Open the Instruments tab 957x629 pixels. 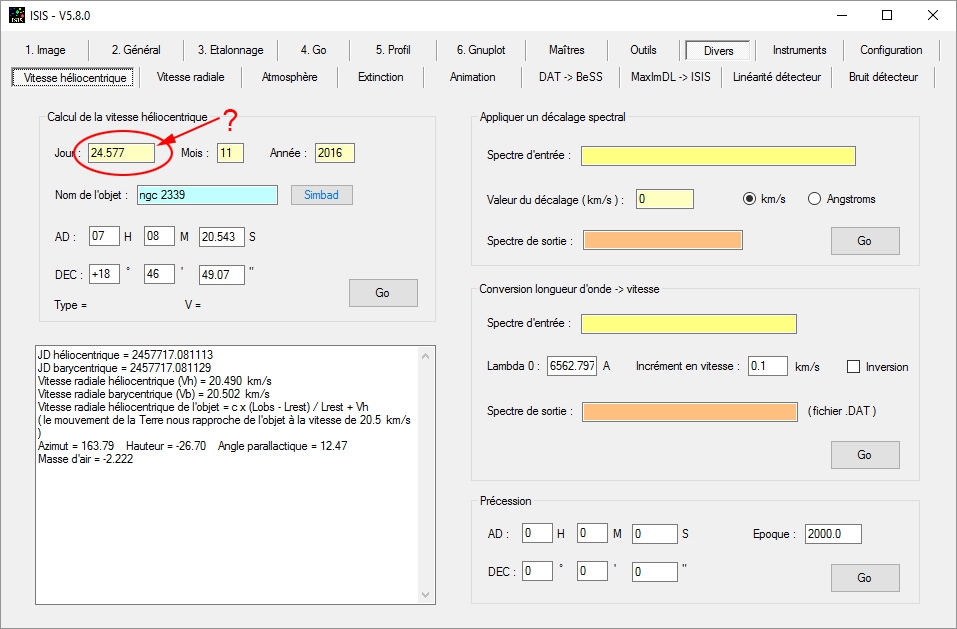click(799, 50)
